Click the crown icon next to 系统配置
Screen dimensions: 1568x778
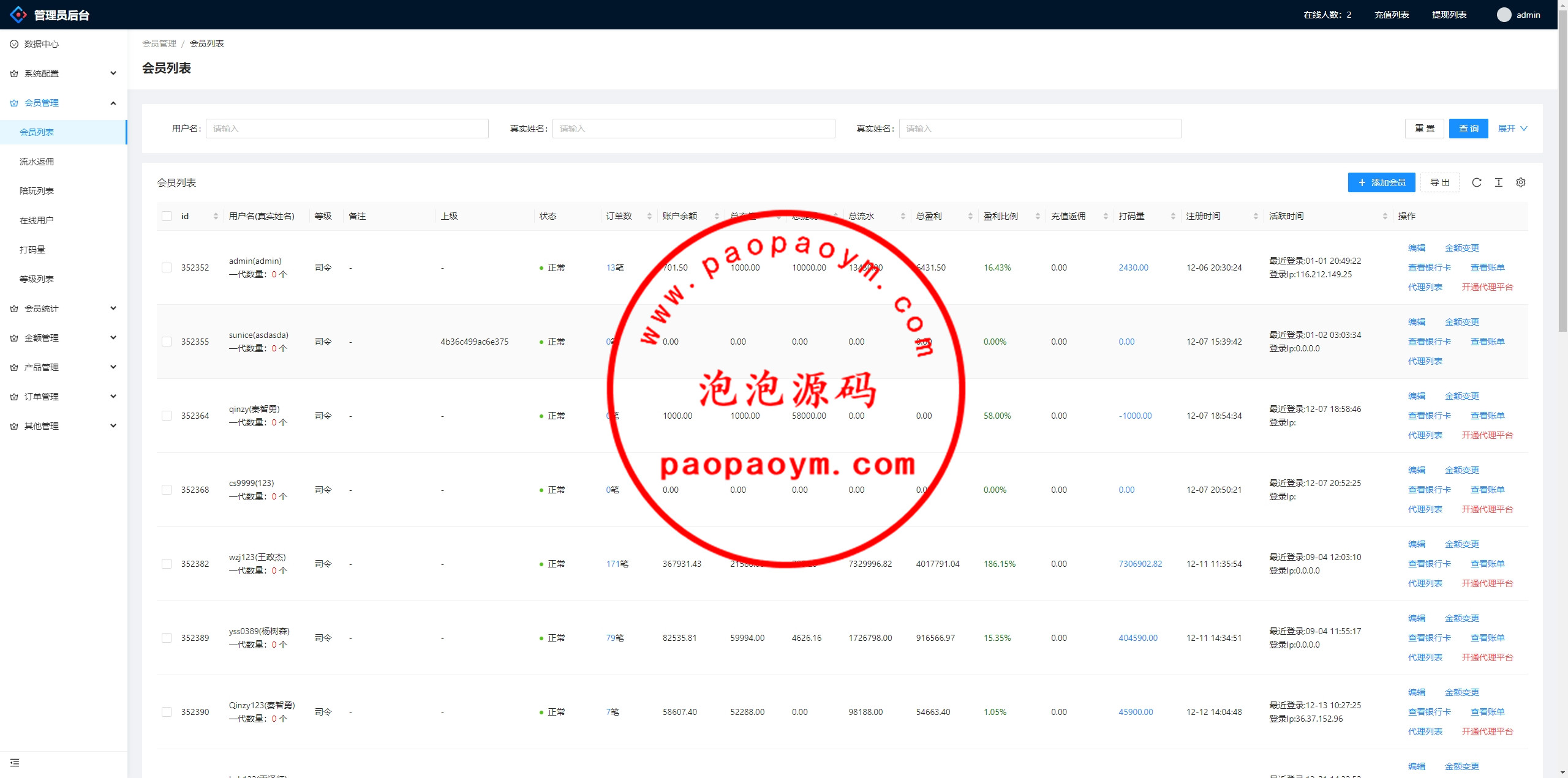point(14,73)
